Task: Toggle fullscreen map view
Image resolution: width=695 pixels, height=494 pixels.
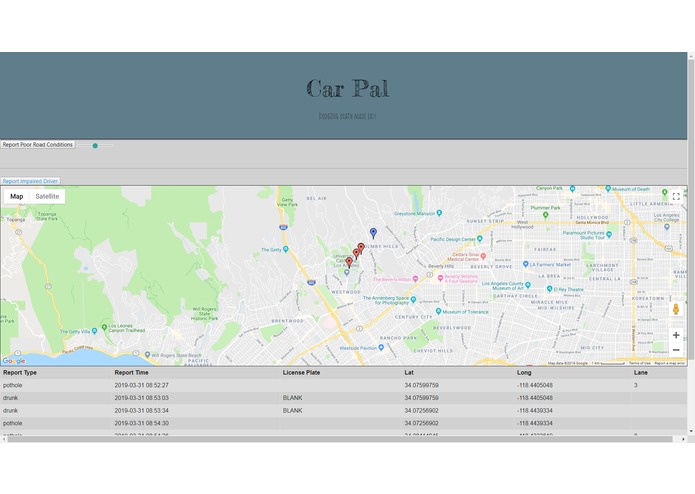Action: tap(676, 197)
